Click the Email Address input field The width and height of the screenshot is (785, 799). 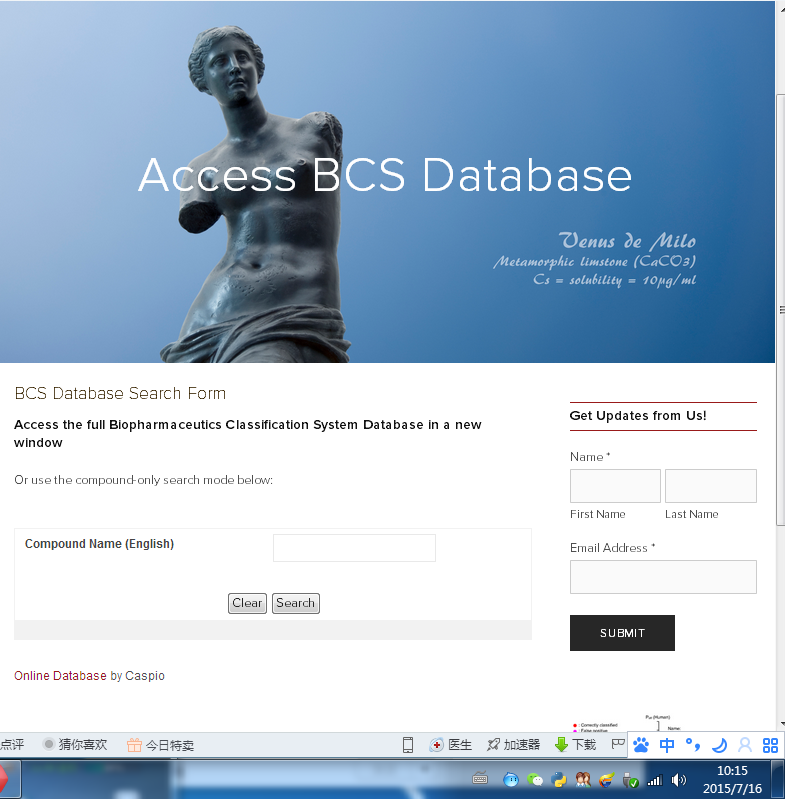(x=663, y=577)
